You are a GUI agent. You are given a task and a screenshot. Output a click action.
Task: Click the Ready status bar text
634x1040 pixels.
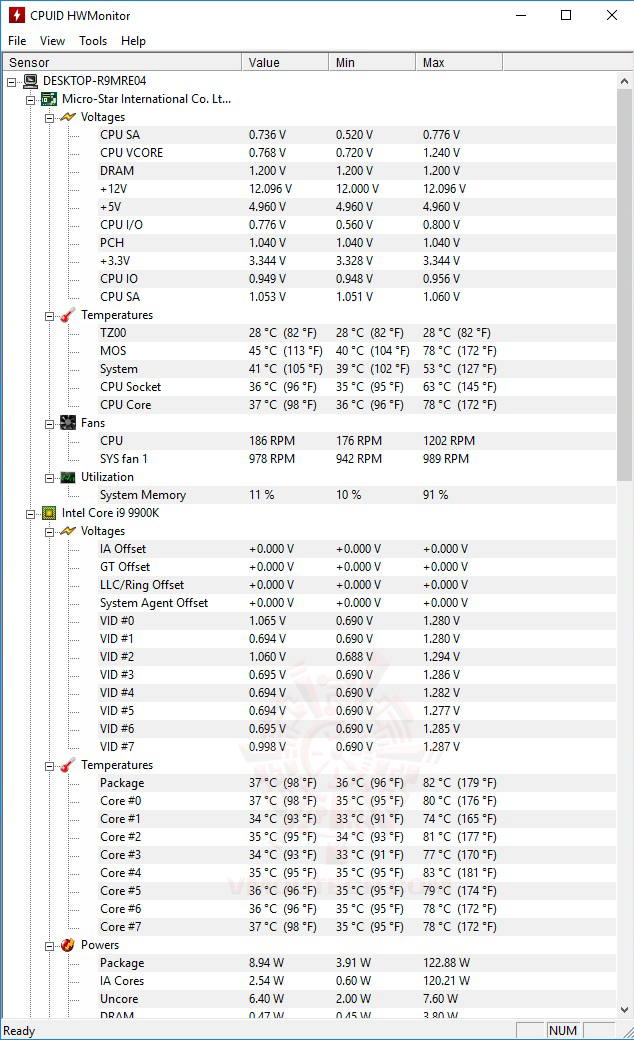tap(19, 1031)
